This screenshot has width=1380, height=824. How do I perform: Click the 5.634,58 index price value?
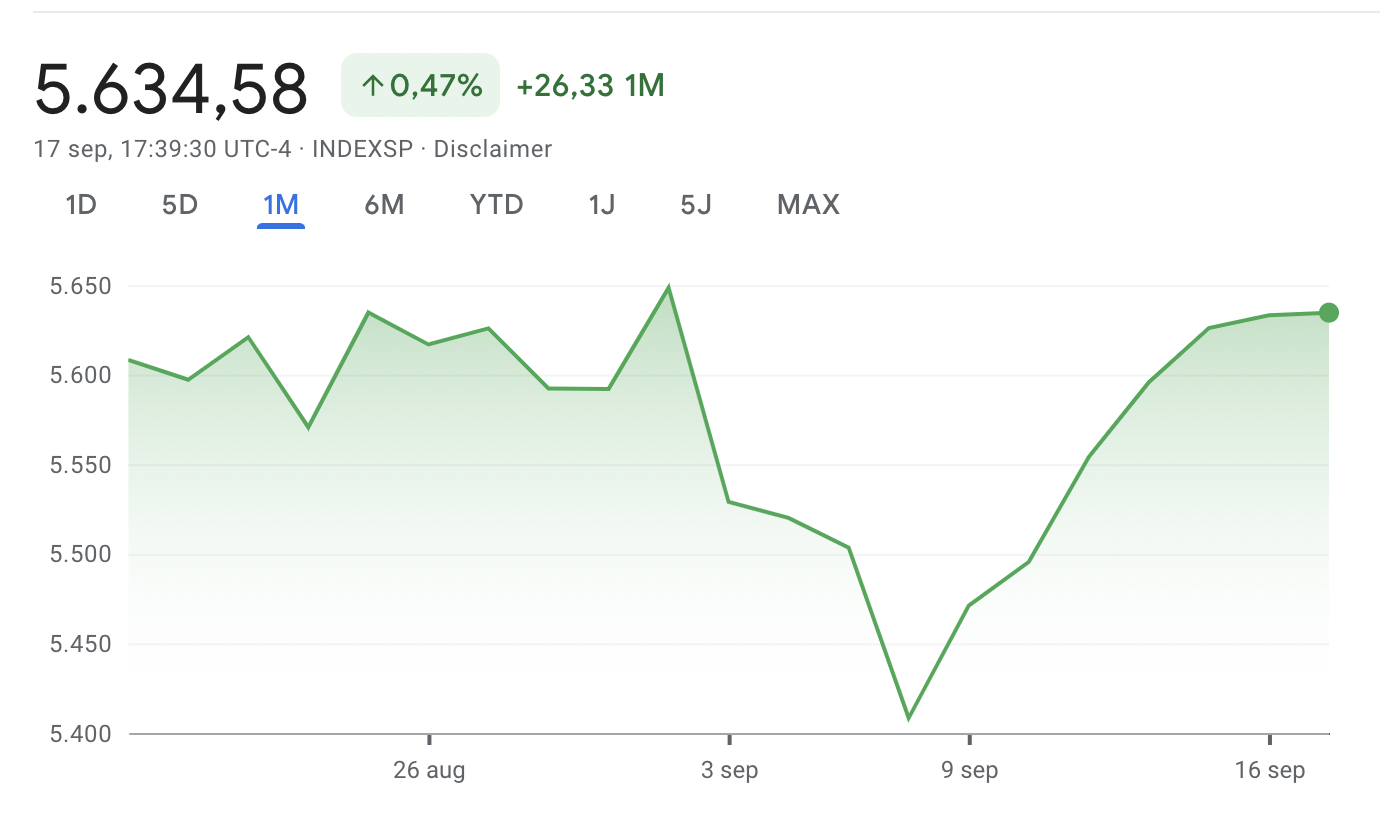coord(171,88)
